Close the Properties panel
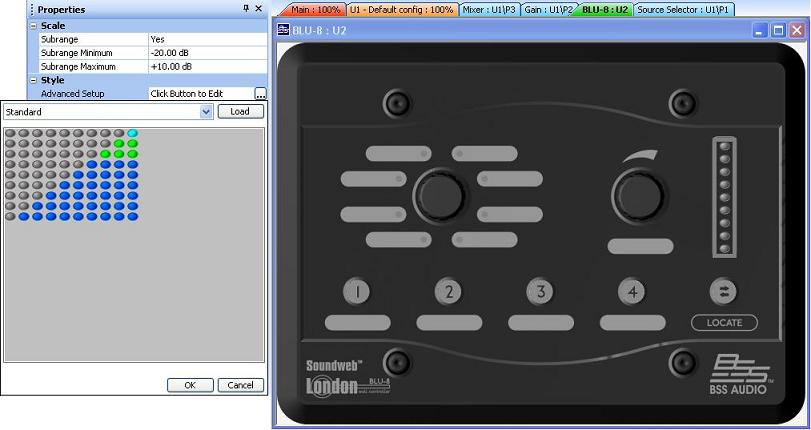The height and width of the screenshot is (430, 811). tap(259, 9)
